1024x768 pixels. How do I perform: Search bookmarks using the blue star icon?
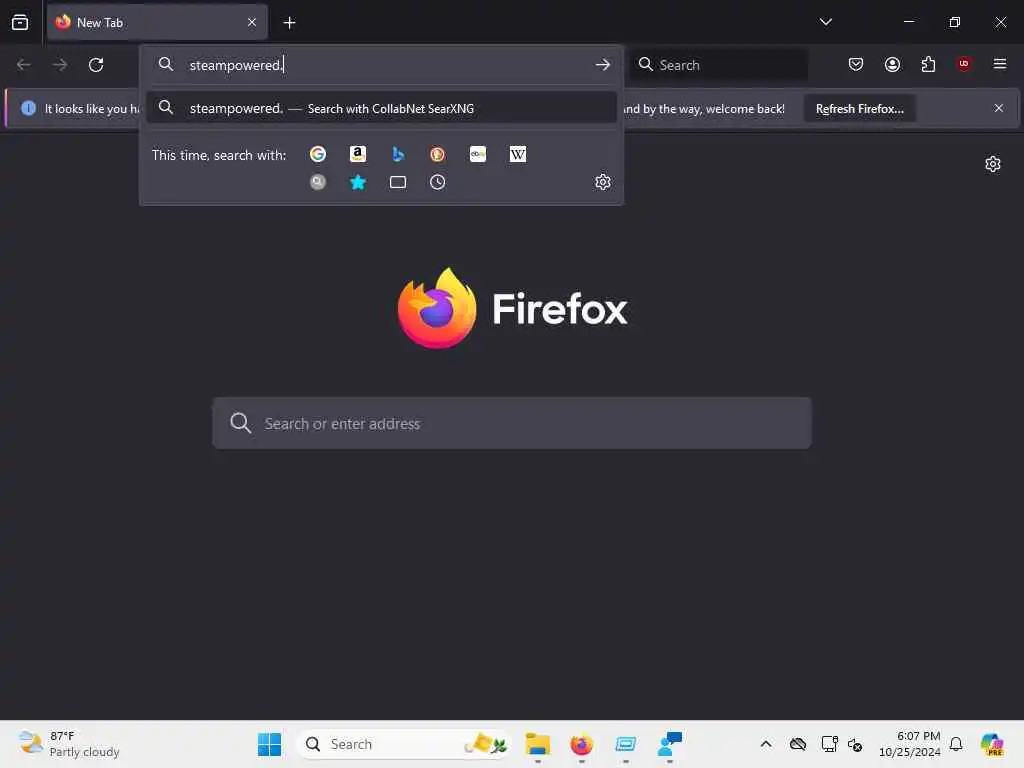(x=358, y=182)
